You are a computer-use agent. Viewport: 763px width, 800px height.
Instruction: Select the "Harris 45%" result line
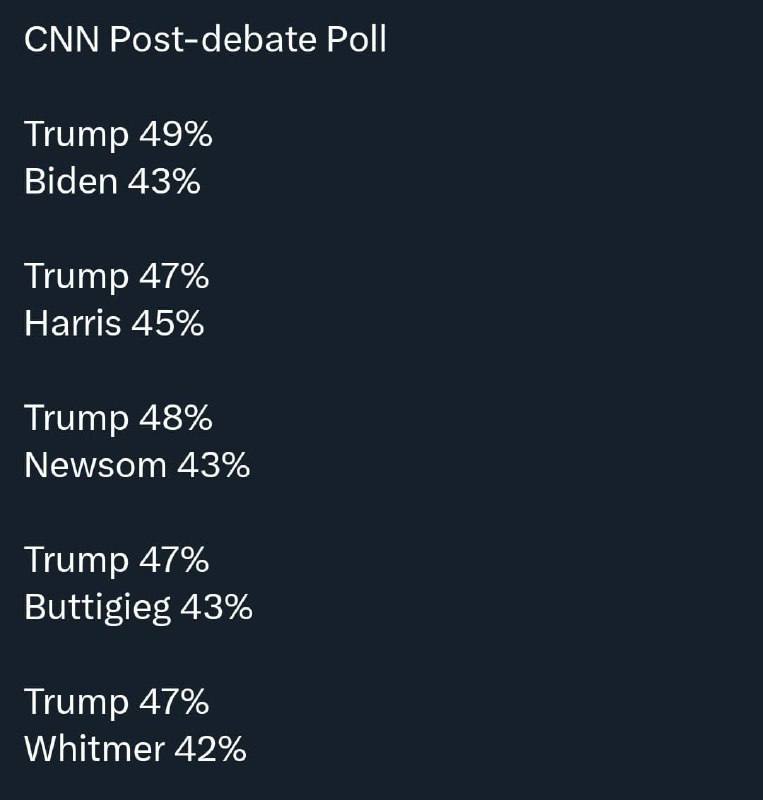pyautogui.click(x=114, y=324)
